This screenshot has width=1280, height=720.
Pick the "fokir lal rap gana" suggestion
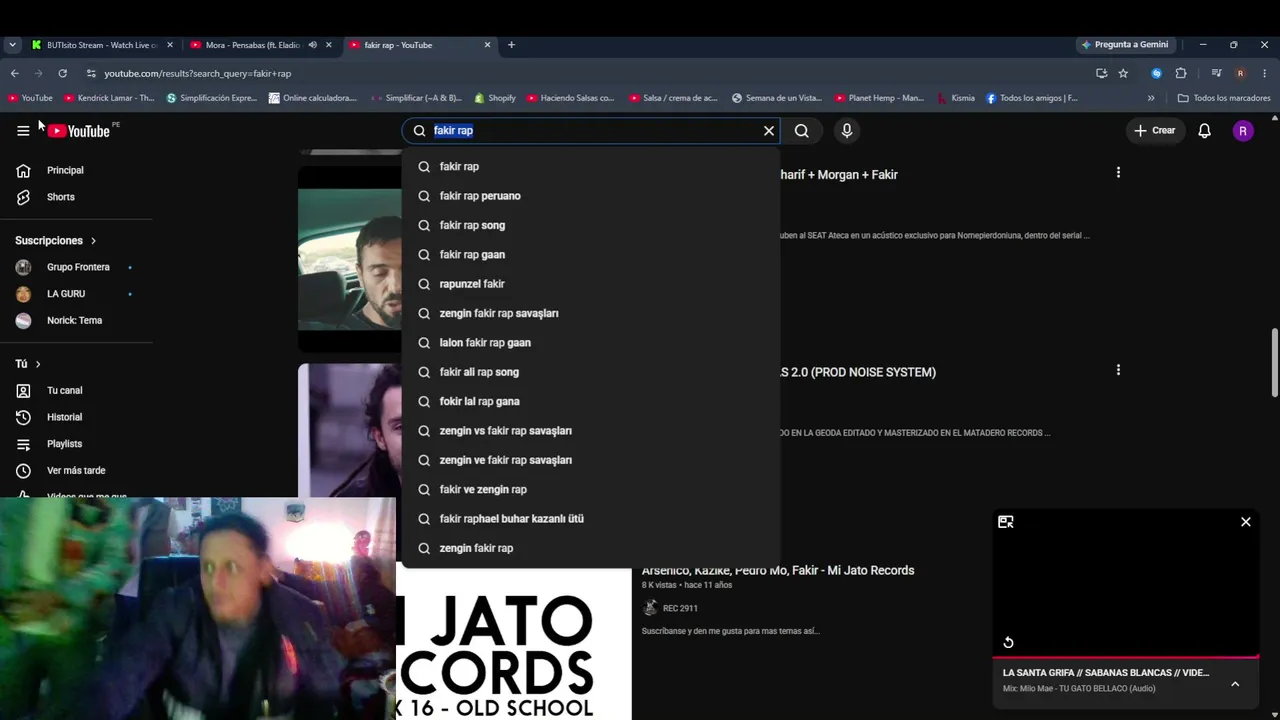[591, 401]
